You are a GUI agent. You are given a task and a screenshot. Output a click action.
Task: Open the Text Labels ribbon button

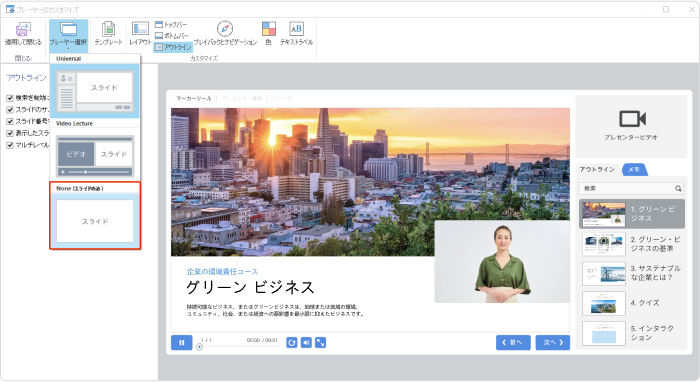click(296, 33)
